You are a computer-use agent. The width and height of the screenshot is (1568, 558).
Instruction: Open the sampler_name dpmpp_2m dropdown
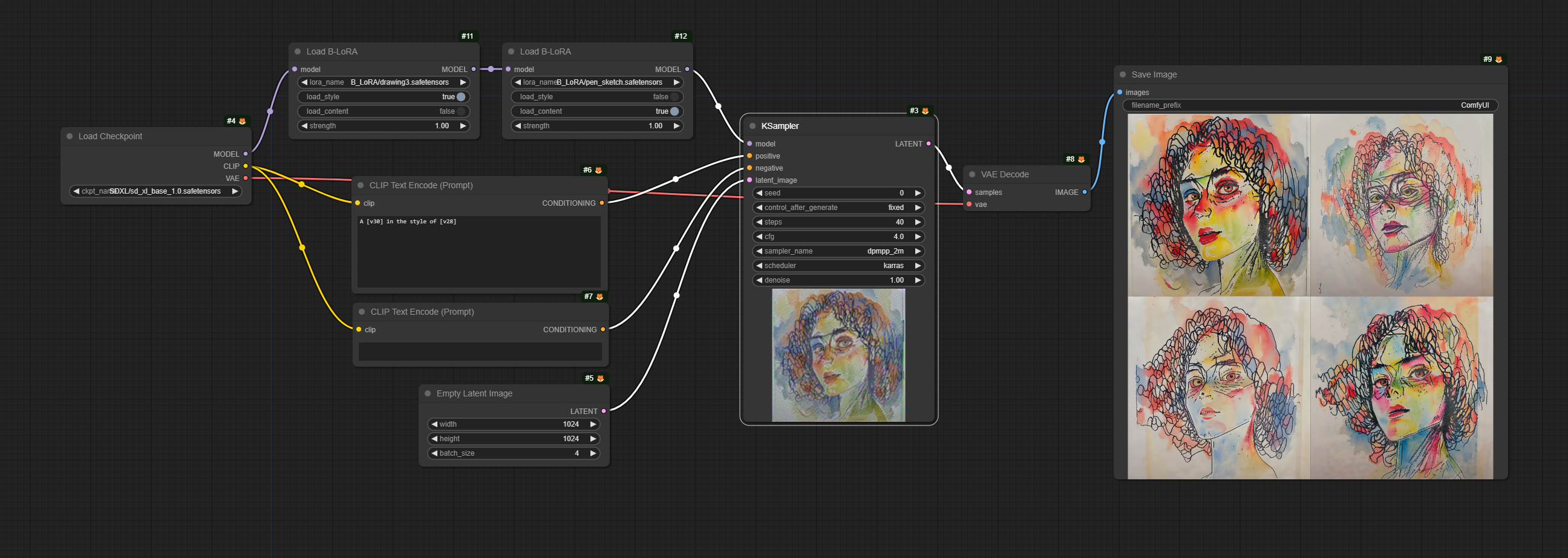(x=839, y=251)
